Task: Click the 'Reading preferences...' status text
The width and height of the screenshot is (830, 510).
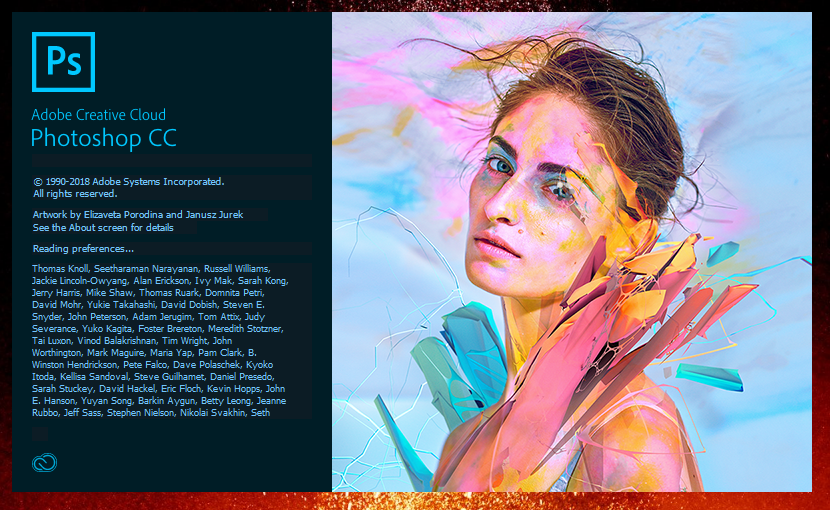Action: tap(83, 249)
